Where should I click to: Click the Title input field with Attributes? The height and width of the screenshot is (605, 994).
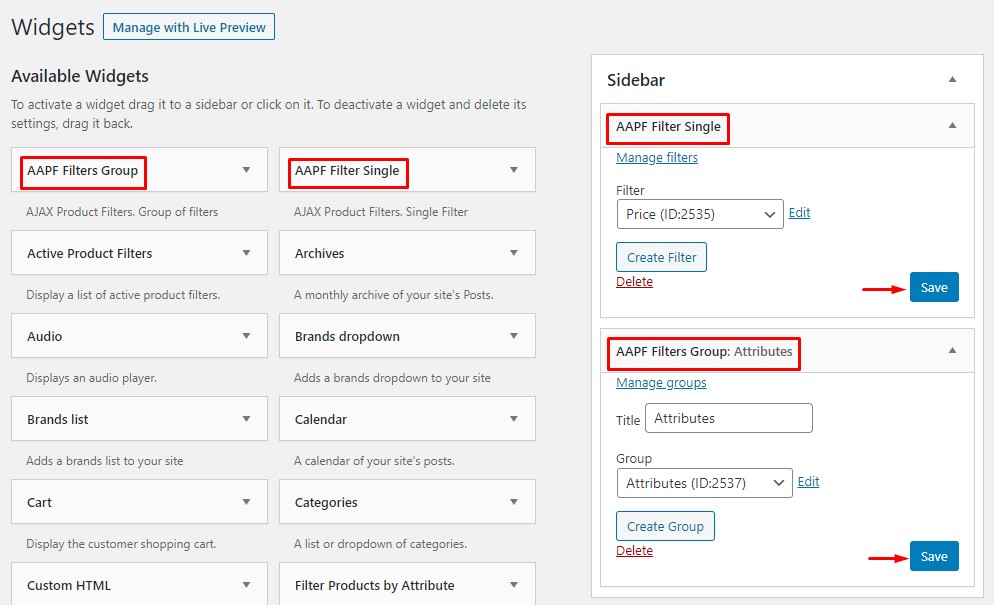pyautogui.click(x=729, y=419)
